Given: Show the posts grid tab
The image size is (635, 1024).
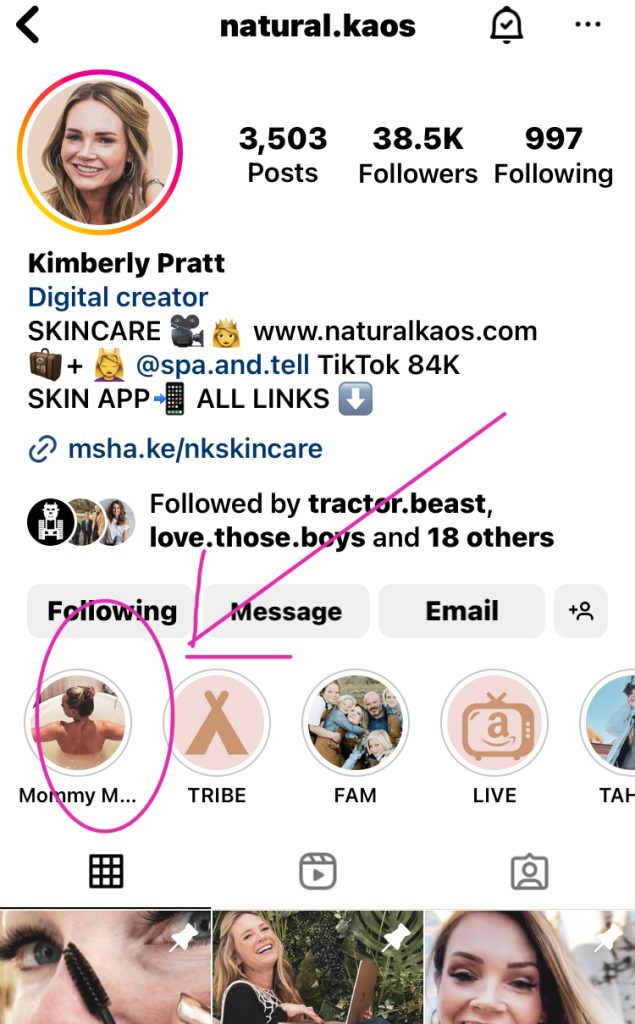Looking at the screenshot, I should [x=106, y=871].
